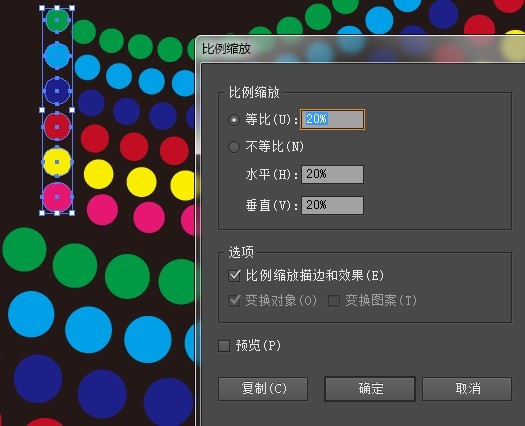Click the selected pink circle

coord(57,197)
